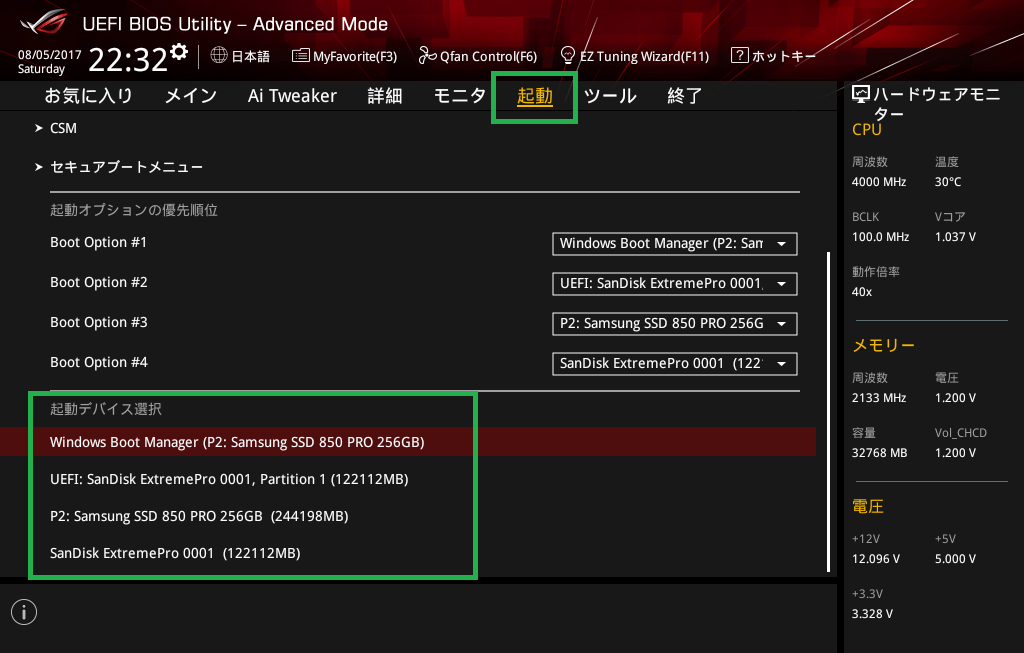Image resolution: width=1024 pixels, height=653 pixels.
Task: Open the お気に入り tab
Action: click(88, 96)
